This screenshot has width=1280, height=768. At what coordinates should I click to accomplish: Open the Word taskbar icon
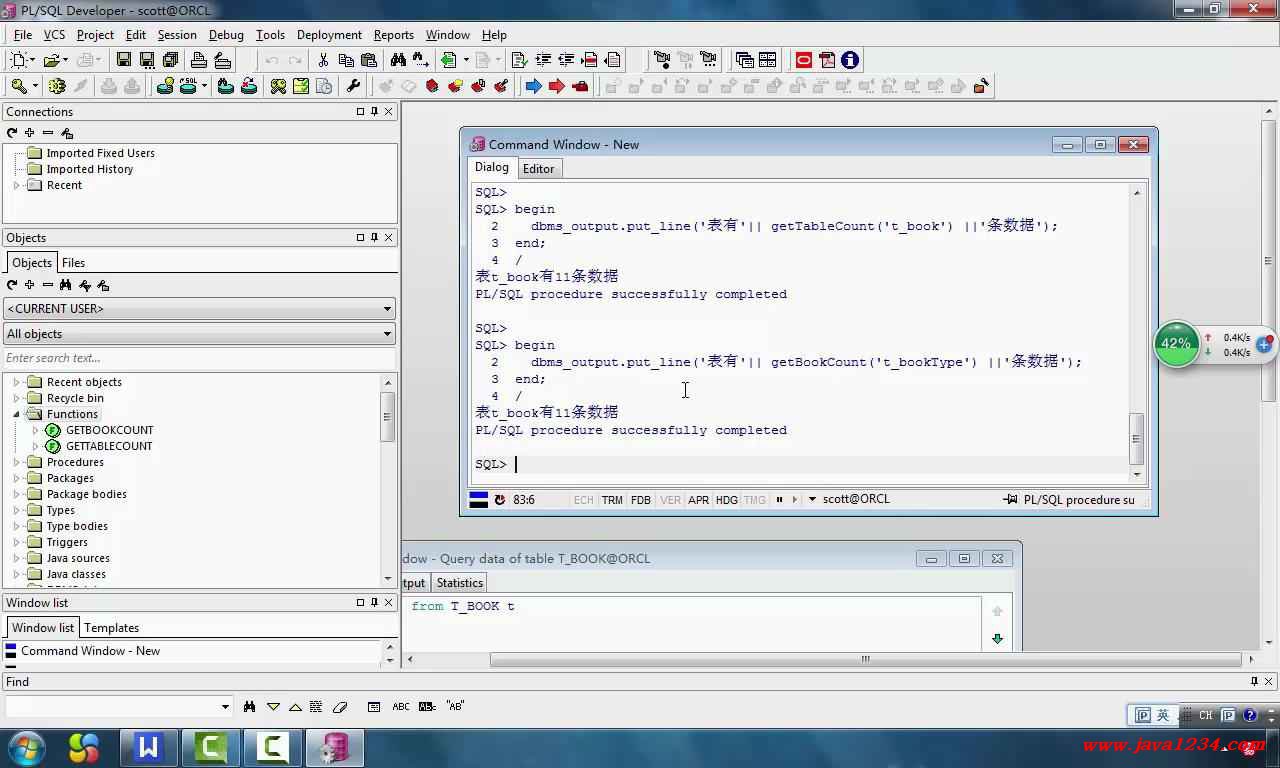[x=149, y=747]
